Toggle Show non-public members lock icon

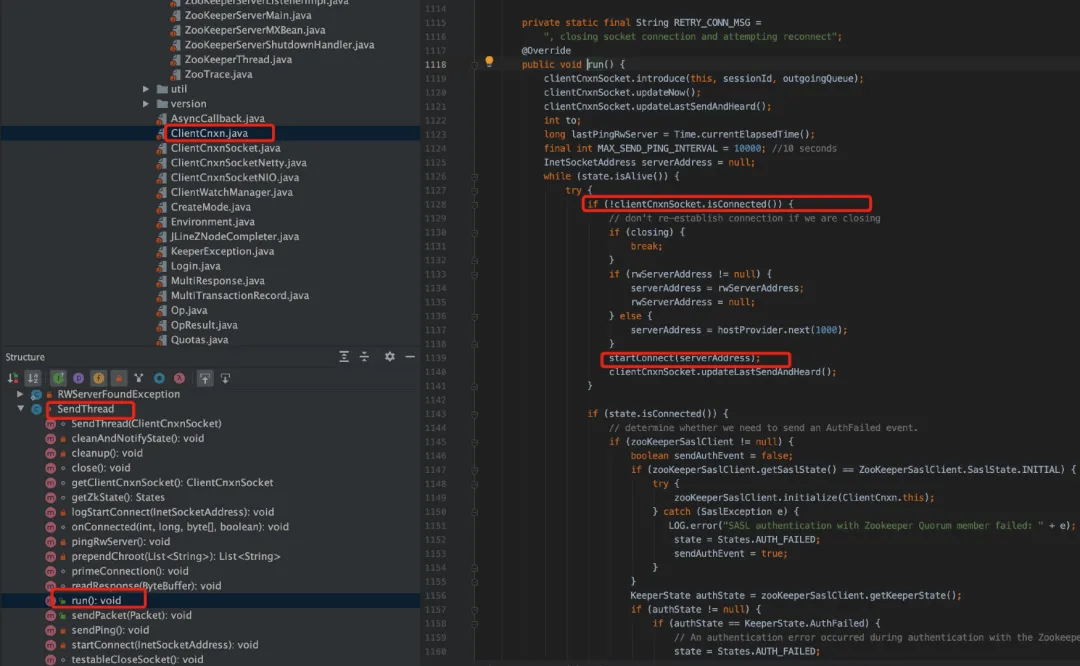(x=118, y=378)
